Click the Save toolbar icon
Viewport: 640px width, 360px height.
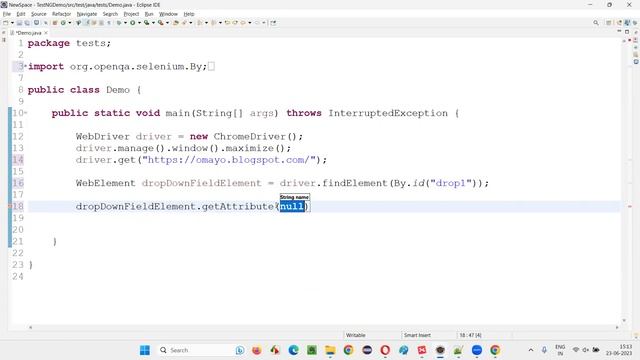pos(19,23)
